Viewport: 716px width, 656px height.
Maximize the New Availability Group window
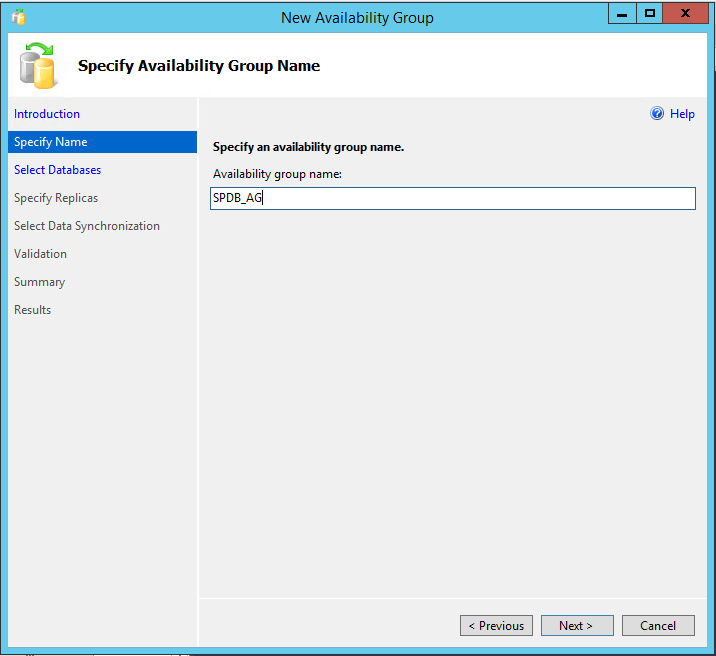pos(649,14)
